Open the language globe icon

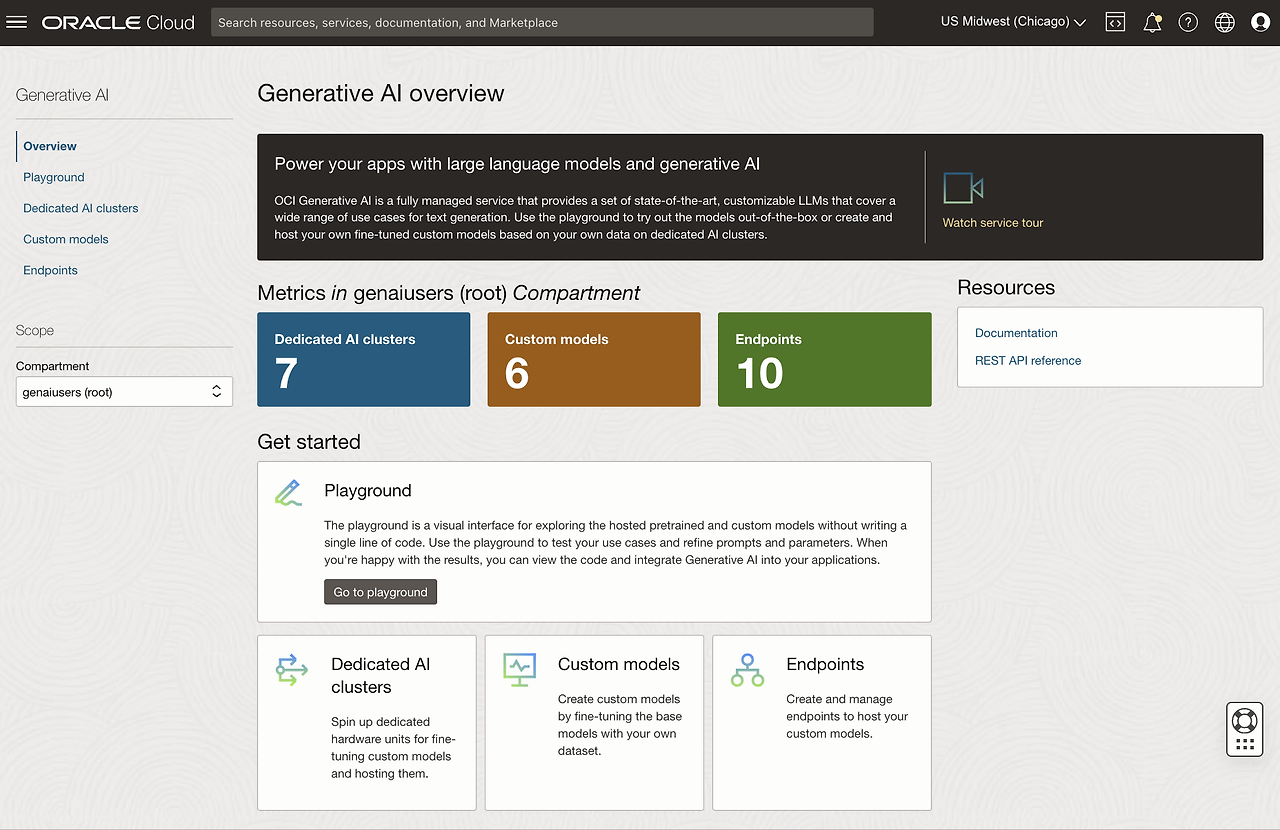tap(1224, 22)
